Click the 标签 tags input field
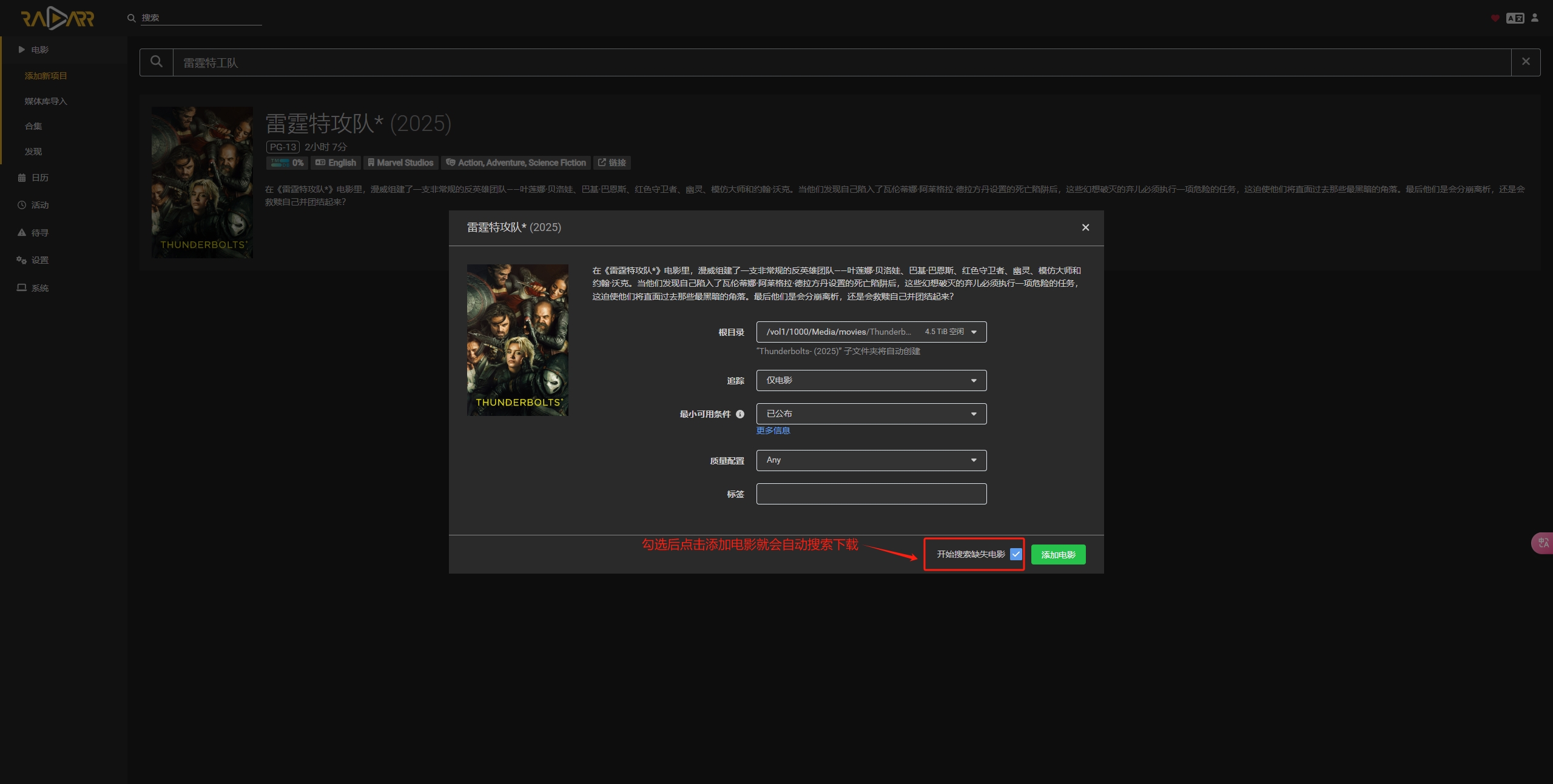This screenshot has width=1553, height=784. click(x=871, y=494)
